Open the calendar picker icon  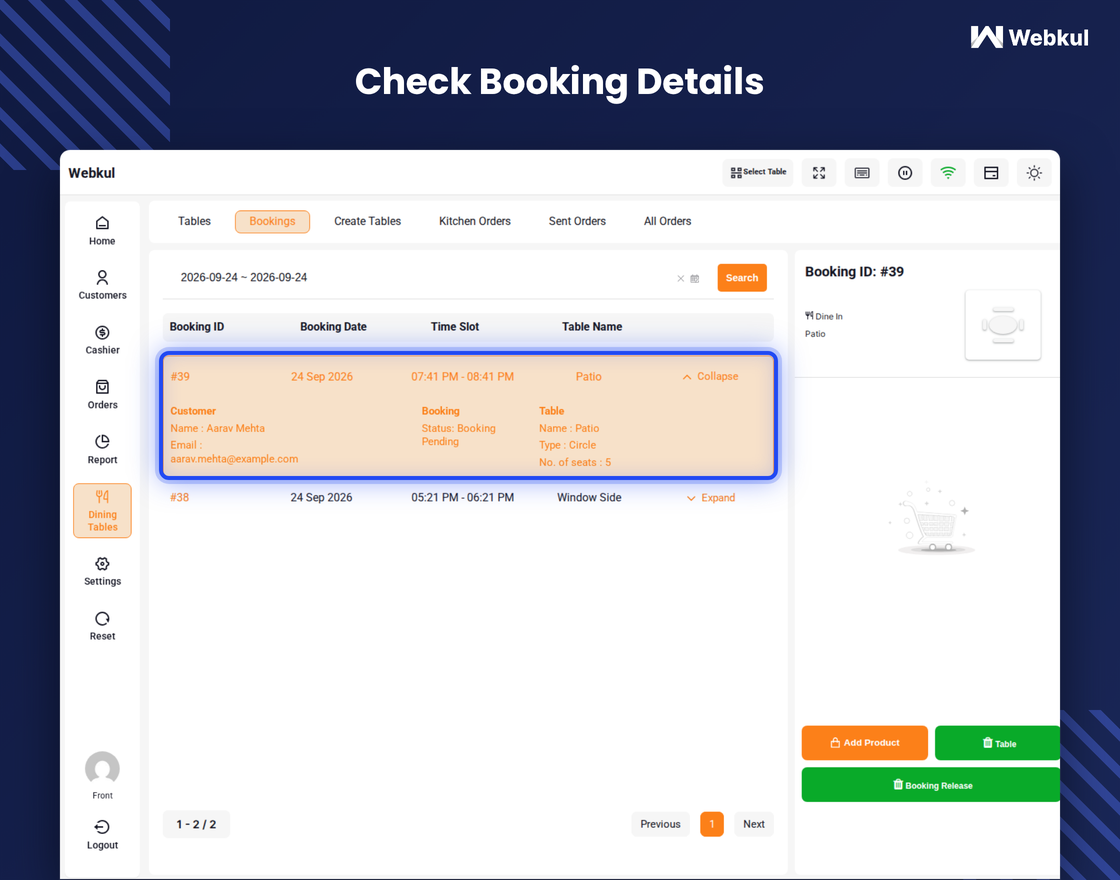(694, 279)
